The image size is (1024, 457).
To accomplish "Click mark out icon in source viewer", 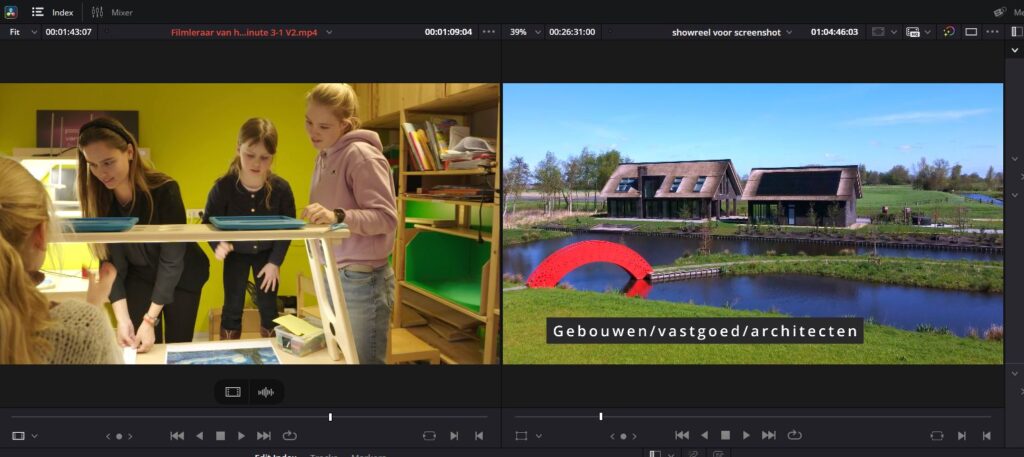I will click(479, 435).
